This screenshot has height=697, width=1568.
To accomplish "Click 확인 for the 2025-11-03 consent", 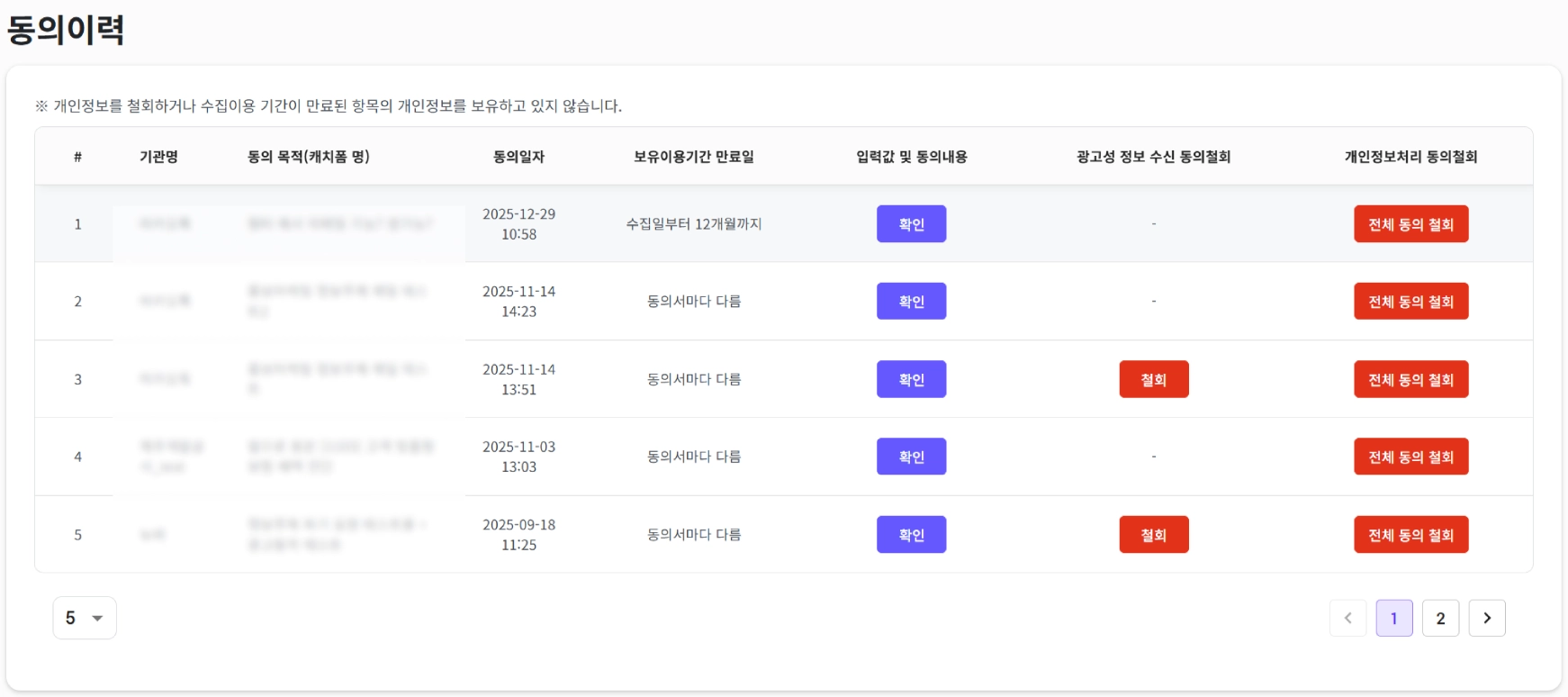I will click(x=911, y=457).
